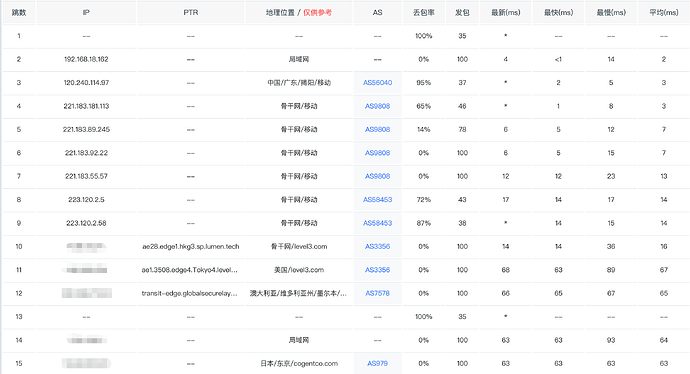
Task: Open the AS979 link
Action: [377, 363]
